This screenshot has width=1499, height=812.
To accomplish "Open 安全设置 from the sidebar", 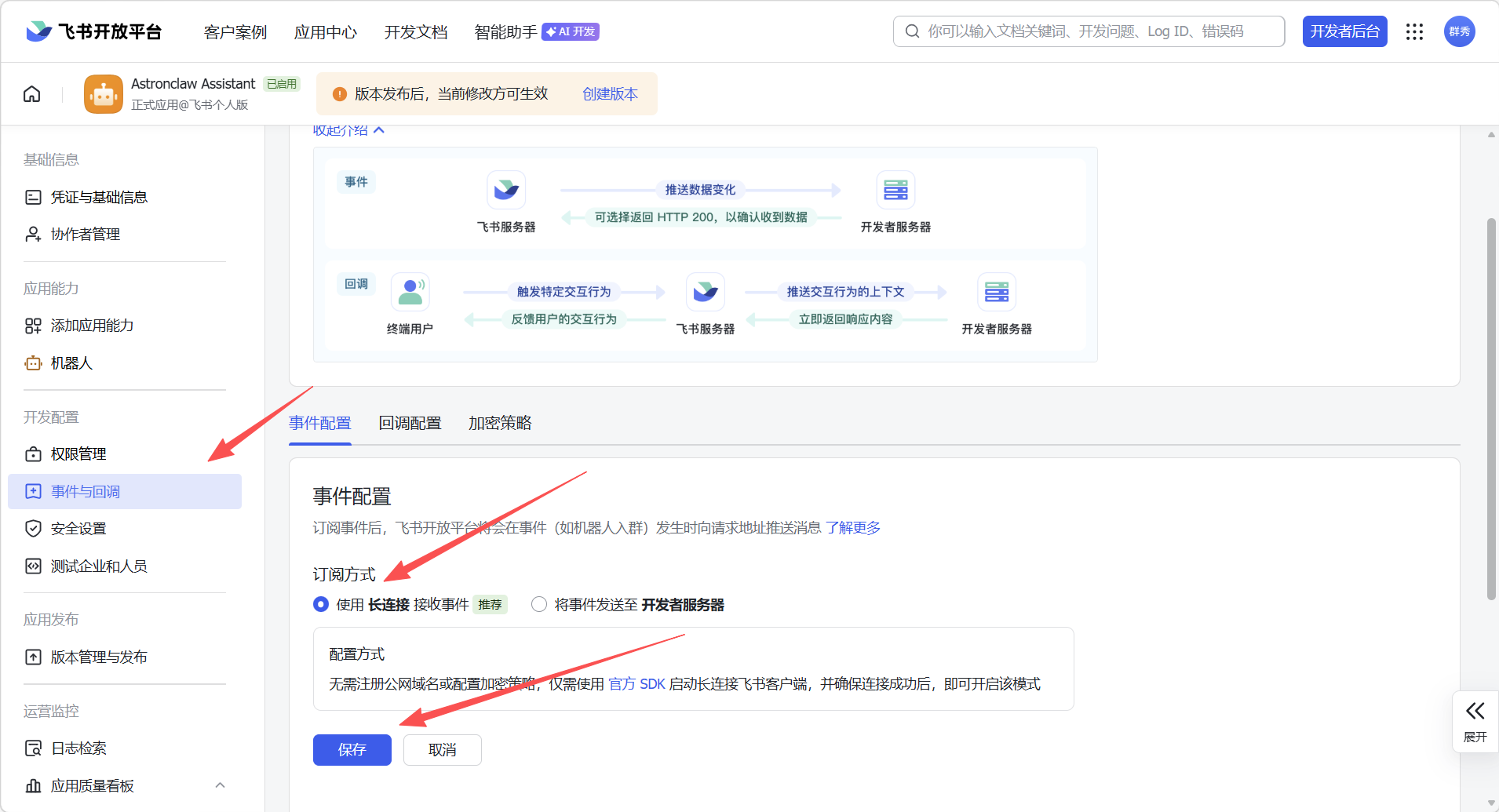I will (x=78, y=528).
